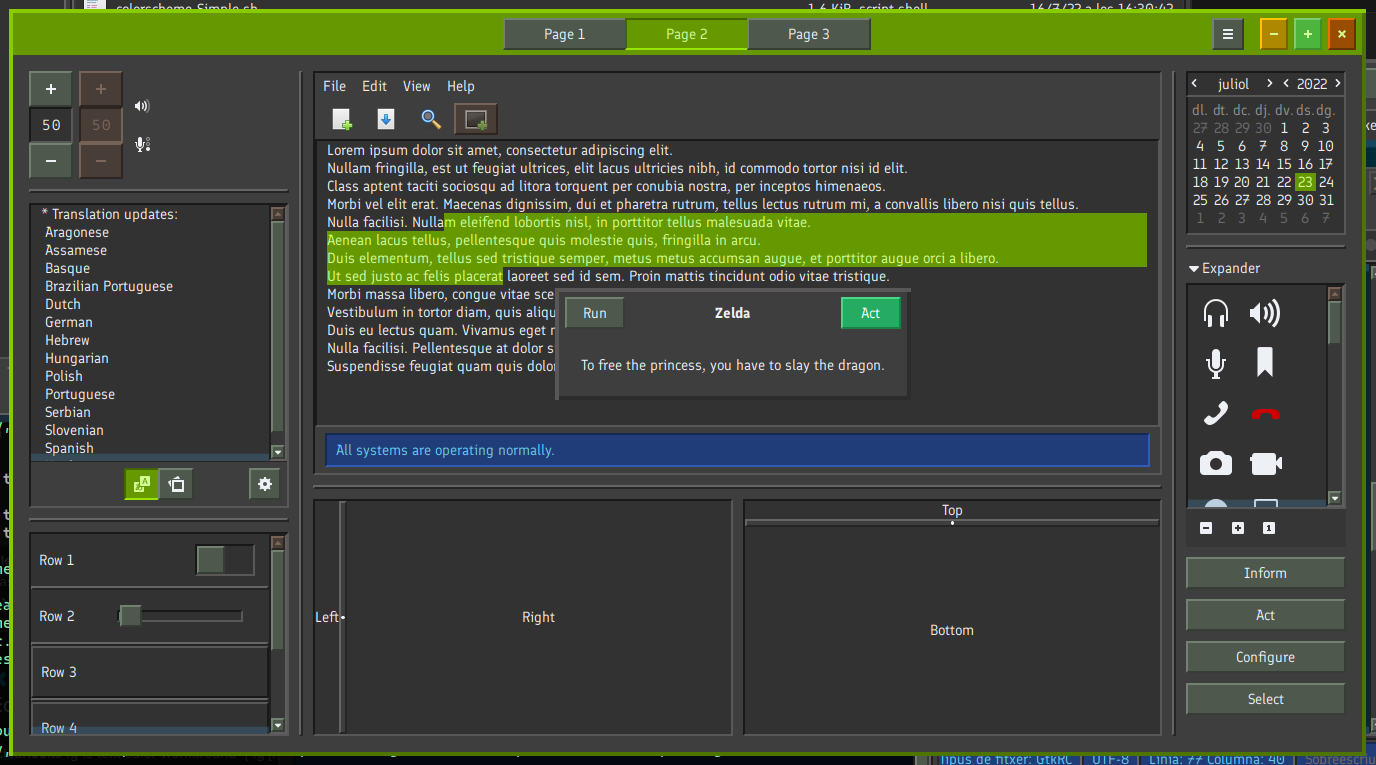Screen dimensions: 1376x765
Task: Toggle the Row 1 switch
Action: 225,560
